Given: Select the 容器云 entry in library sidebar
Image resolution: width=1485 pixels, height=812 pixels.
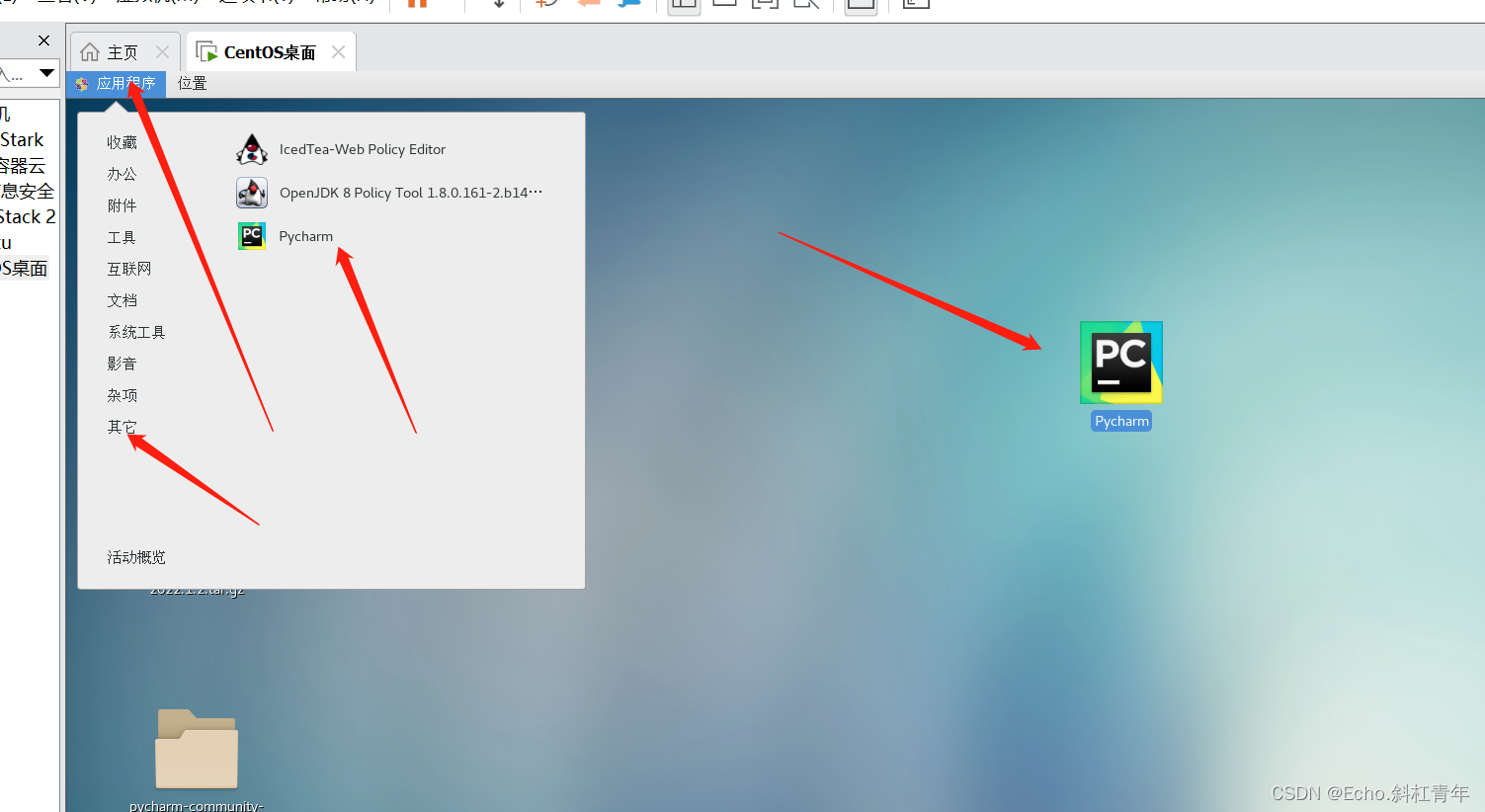Looking at the screenshot, I should (22, 166).
